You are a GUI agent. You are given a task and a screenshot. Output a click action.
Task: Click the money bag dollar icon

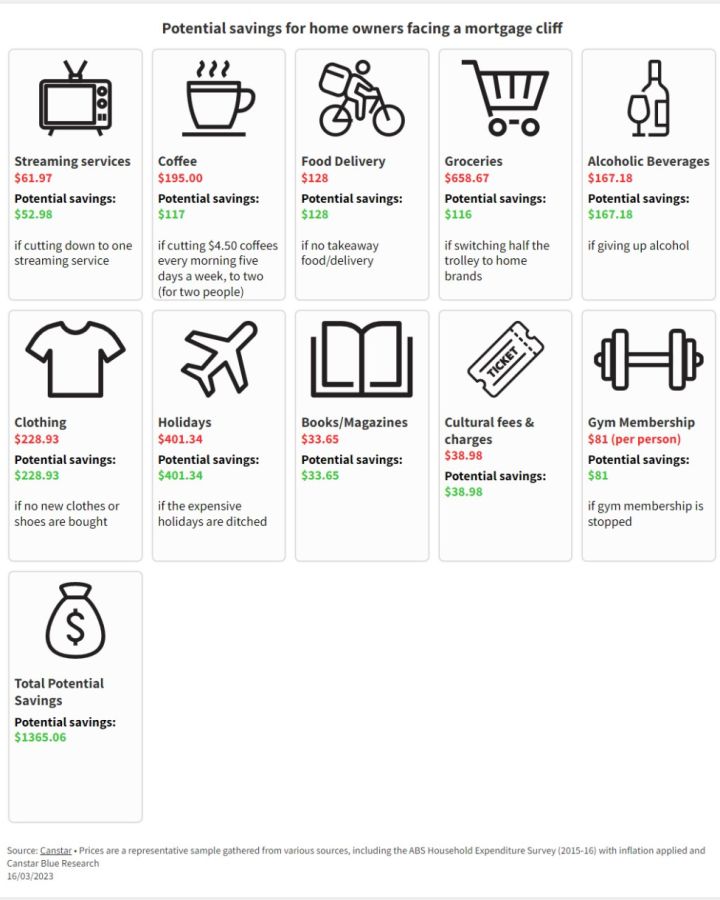point(75,620)
